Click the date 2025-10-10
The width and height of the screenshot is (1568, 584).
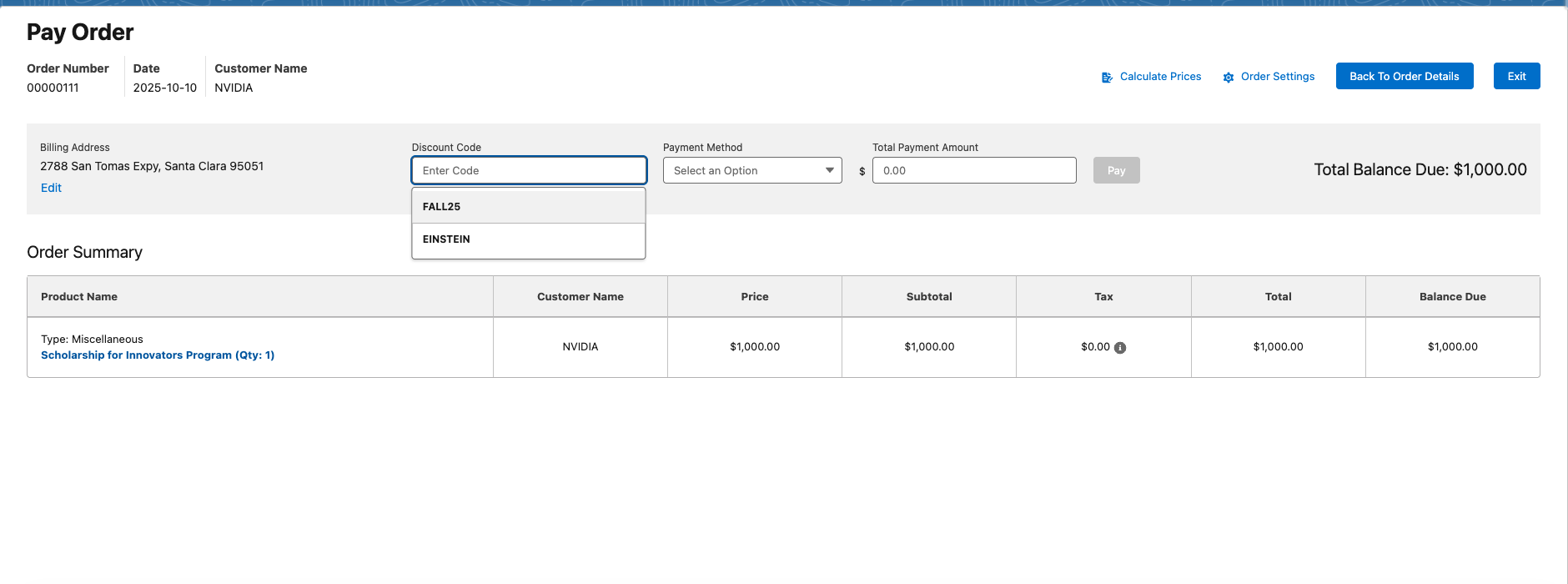[165, 88]
